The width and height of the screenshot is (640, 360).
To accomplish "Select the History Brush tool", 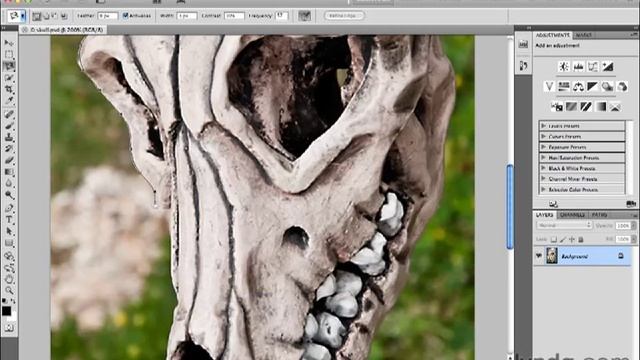I will tap(9, 149).
